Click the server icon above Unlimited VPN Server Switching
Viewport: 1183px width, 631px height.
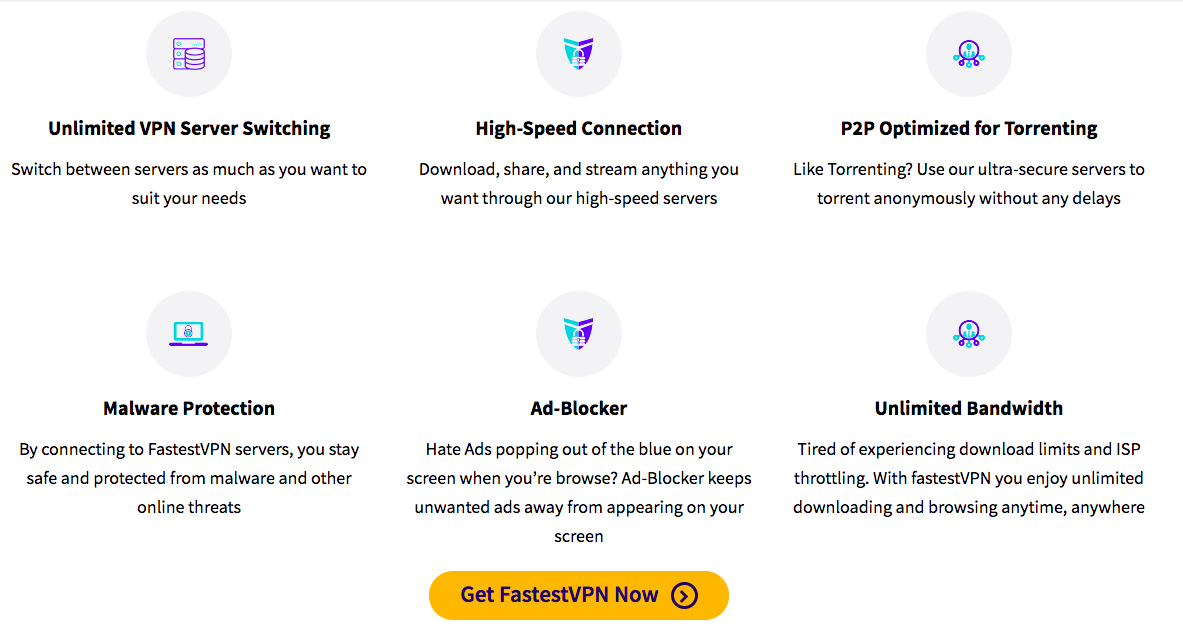coord(189,54)
